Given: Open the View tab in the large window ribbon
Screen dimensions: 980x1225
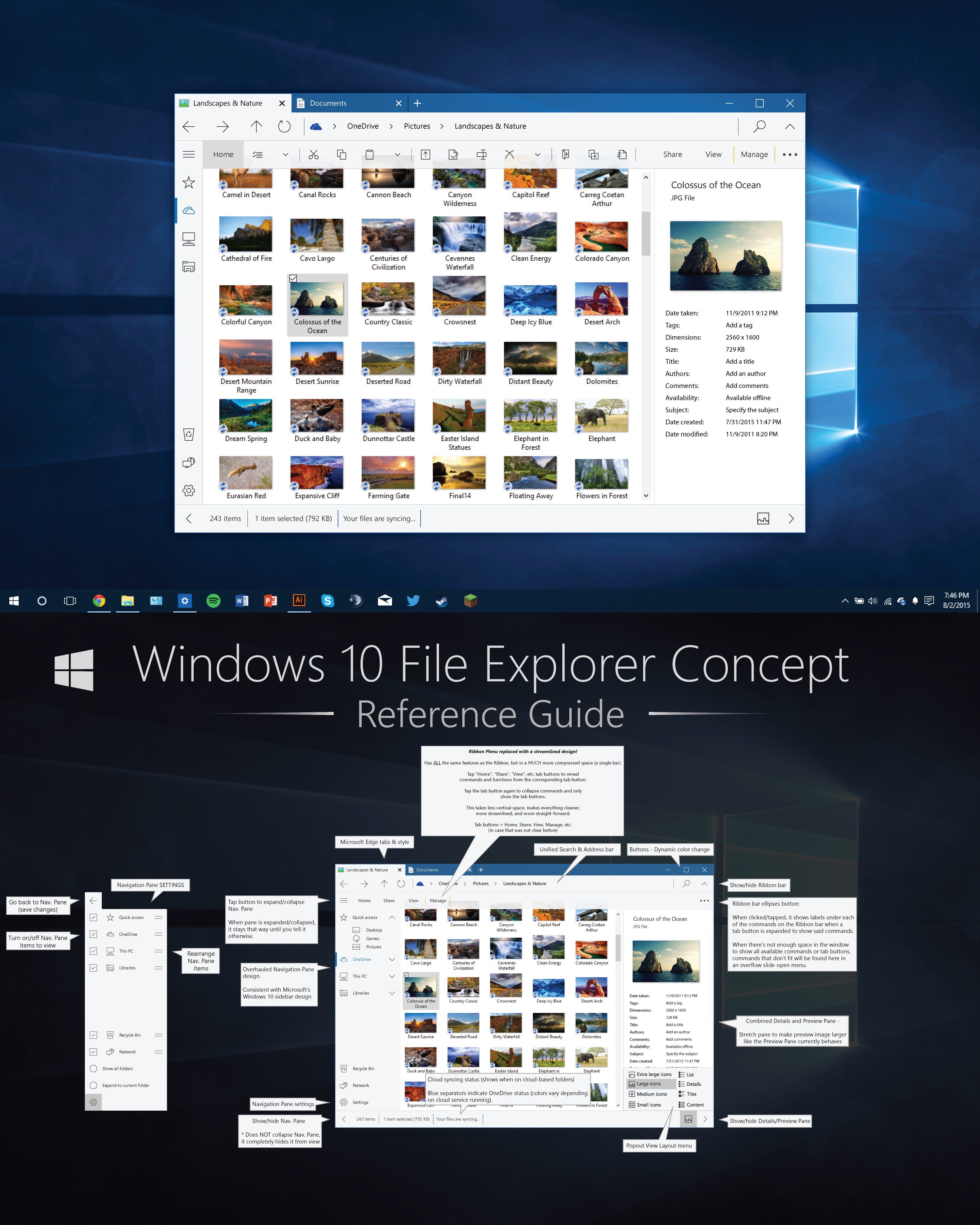Looking at the screenshot, I should coord(713,155).
